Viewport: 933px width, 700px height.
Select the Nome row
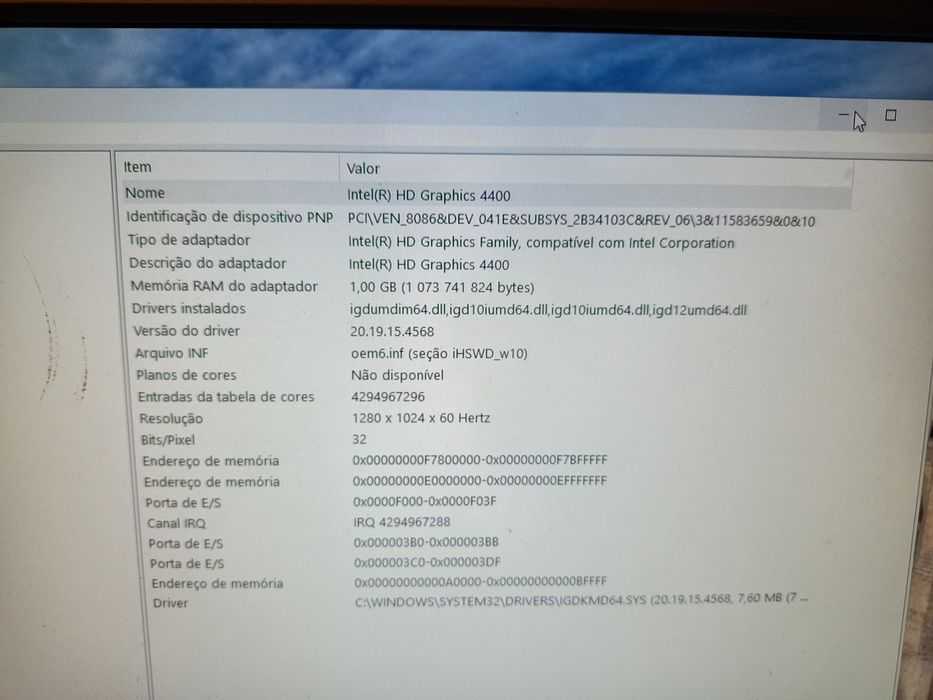coord(486,194)
